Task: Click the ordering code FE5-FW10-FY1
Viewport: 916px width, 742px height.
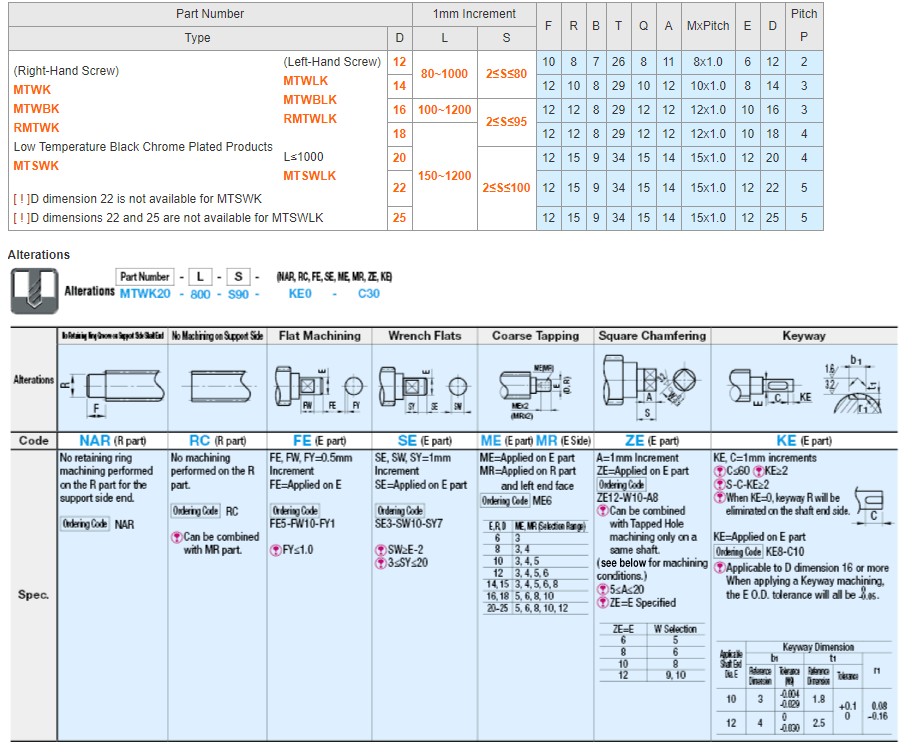Action: click(x=302, y=524)
